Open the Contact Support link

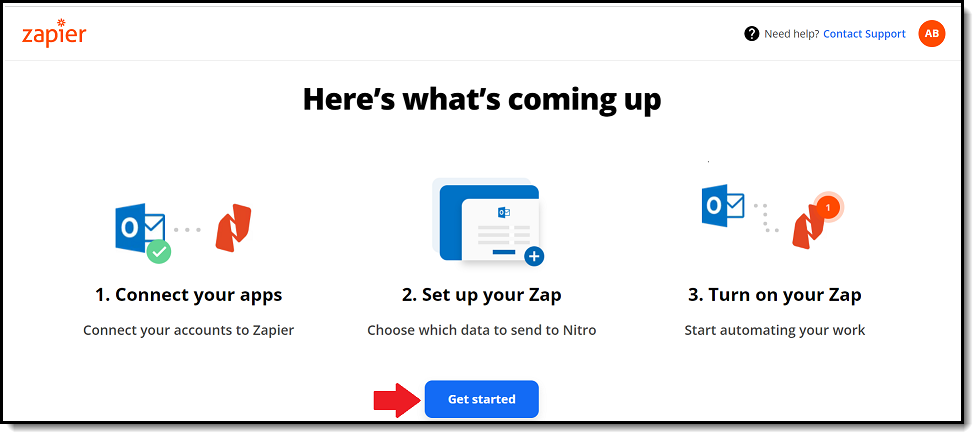tap(864, 34)
